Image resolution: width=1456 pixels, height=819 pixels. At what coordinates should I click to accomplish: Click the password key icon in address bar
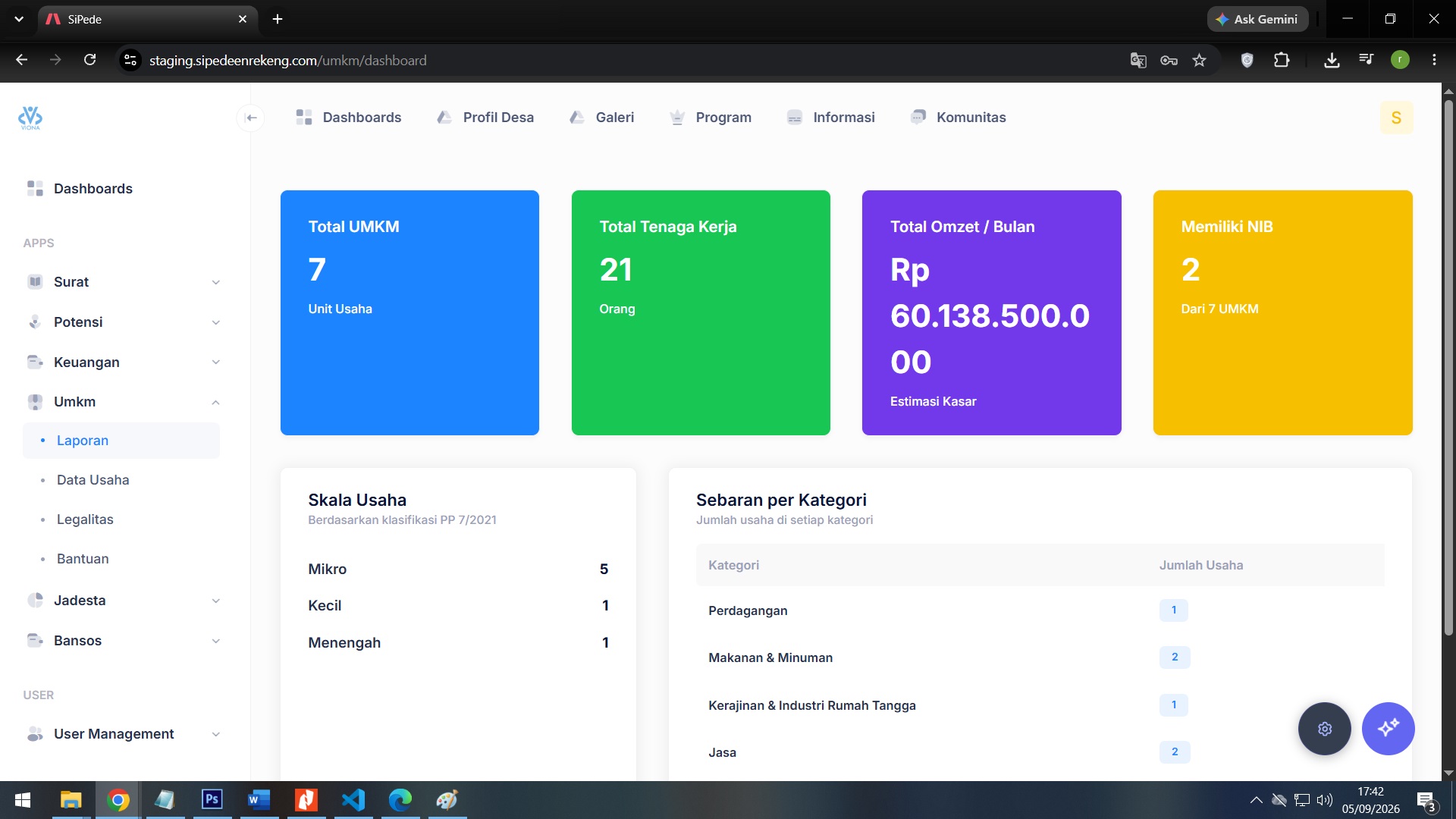click(x=1169, y=60)
